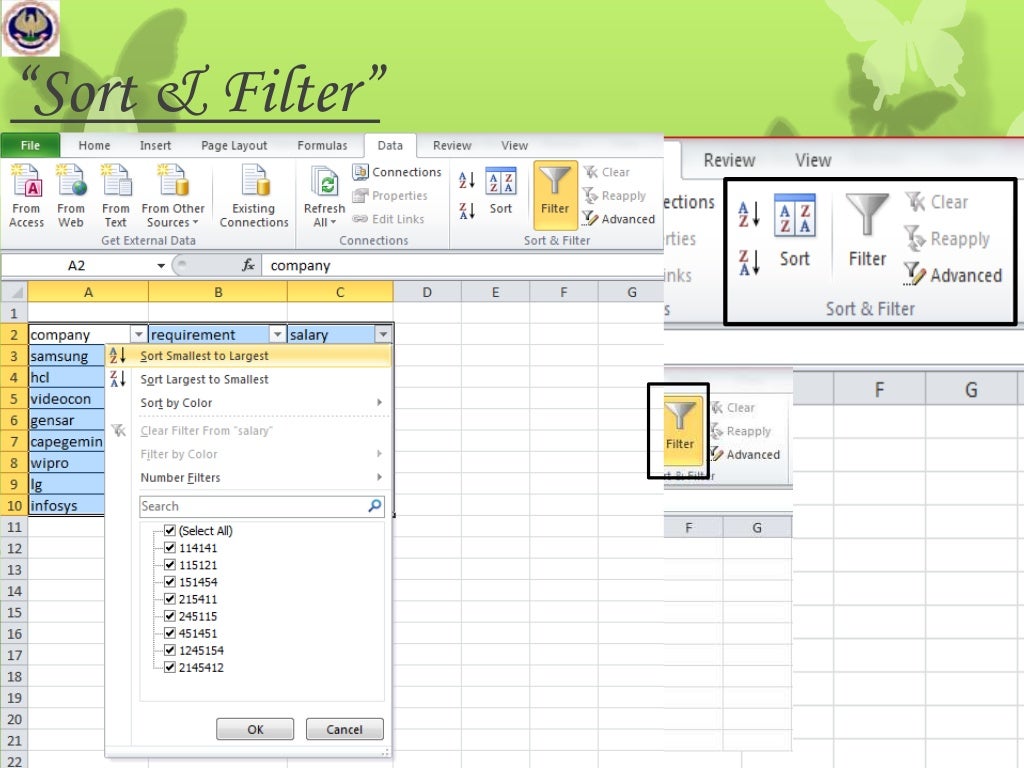Image resolution: width=1024 pixels, height=768 pixels.
Task: Click the salary column filter arrow
Action: (x=383, y=334)
